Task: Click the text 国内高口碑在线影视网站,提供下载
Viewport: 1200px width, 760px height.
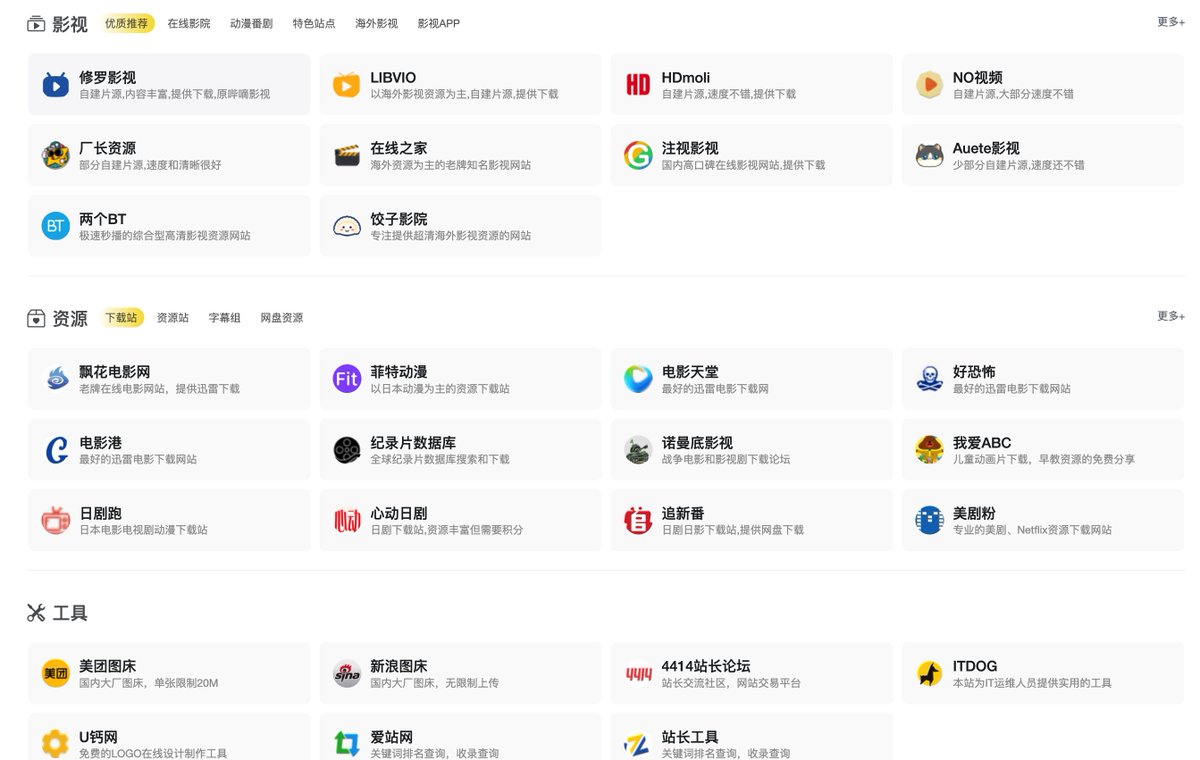Action: click(743, 165)
